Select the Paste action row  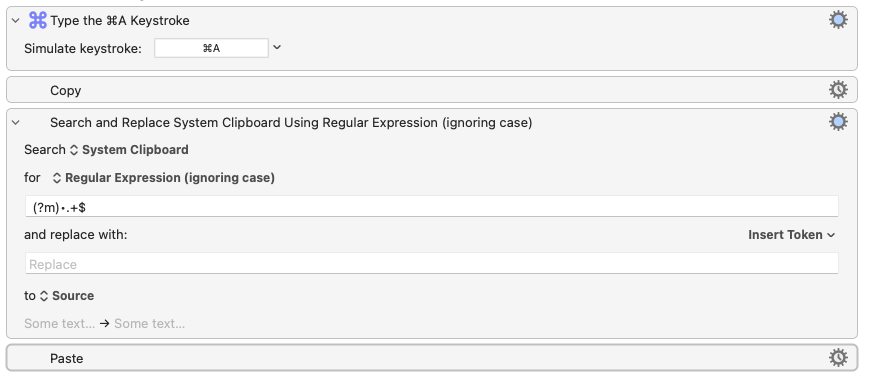tap(432, 358)
